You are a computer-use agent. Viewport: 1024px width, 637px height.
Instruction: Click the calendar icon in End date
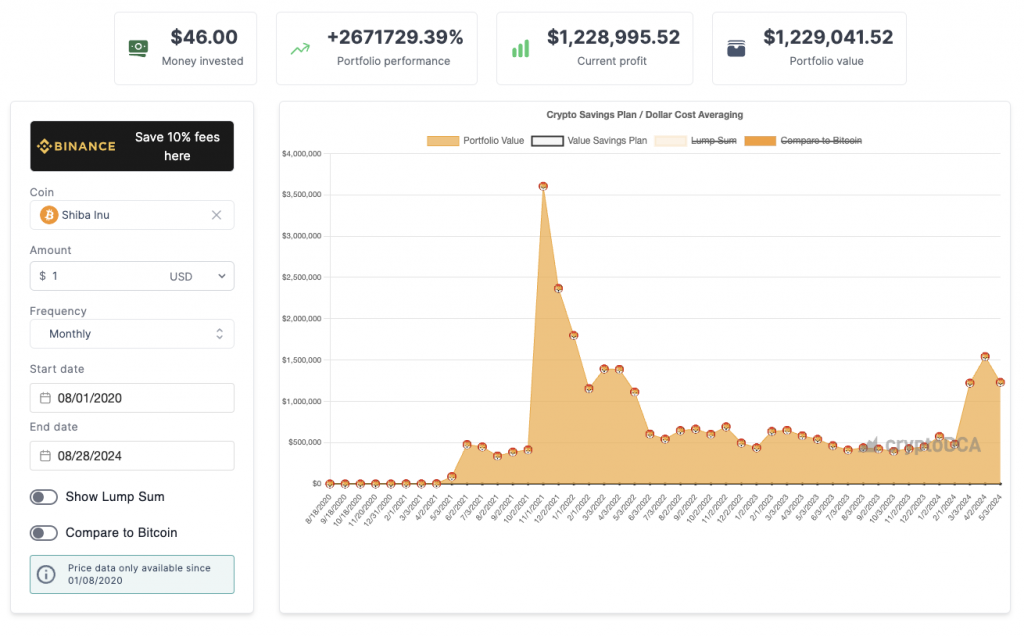click(x=45, y=456)
